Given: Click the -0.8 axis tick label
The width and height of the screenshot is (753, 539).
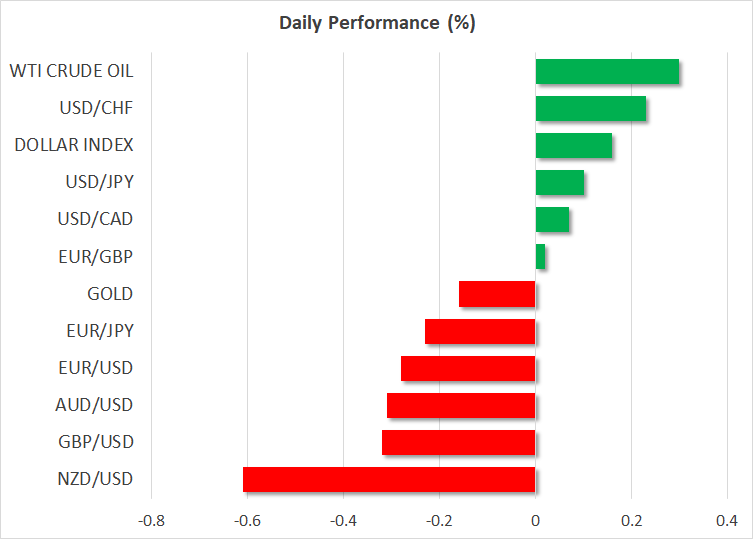Looking at the screenshot, I should click(x=152, y=521).
